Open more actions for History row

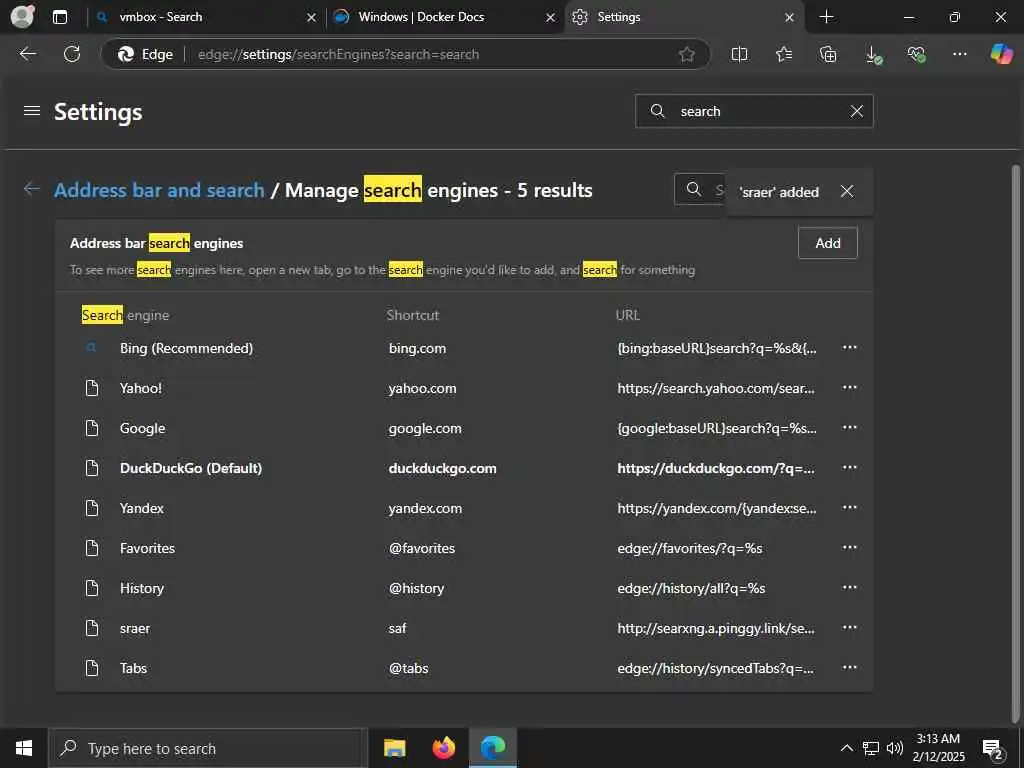(849, 588)
